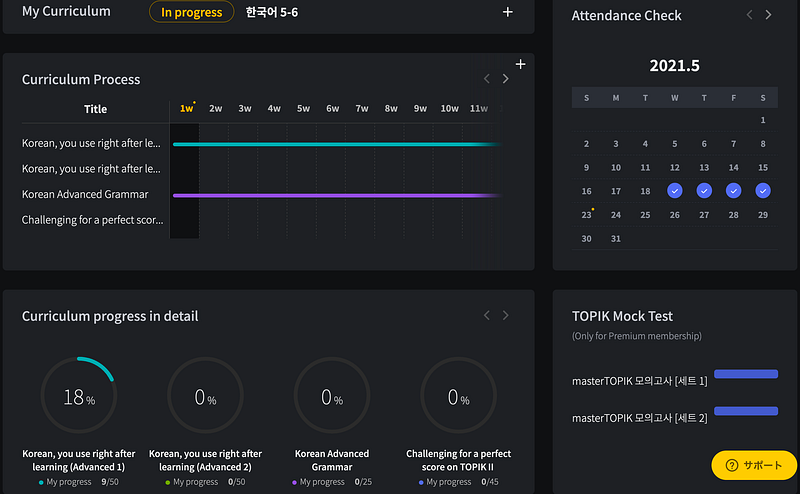The height and width of the screenshot is (494, 800).
Task: Go to next page of Curriculum Process
Action: pyautogui.click(x=505, y=79)
